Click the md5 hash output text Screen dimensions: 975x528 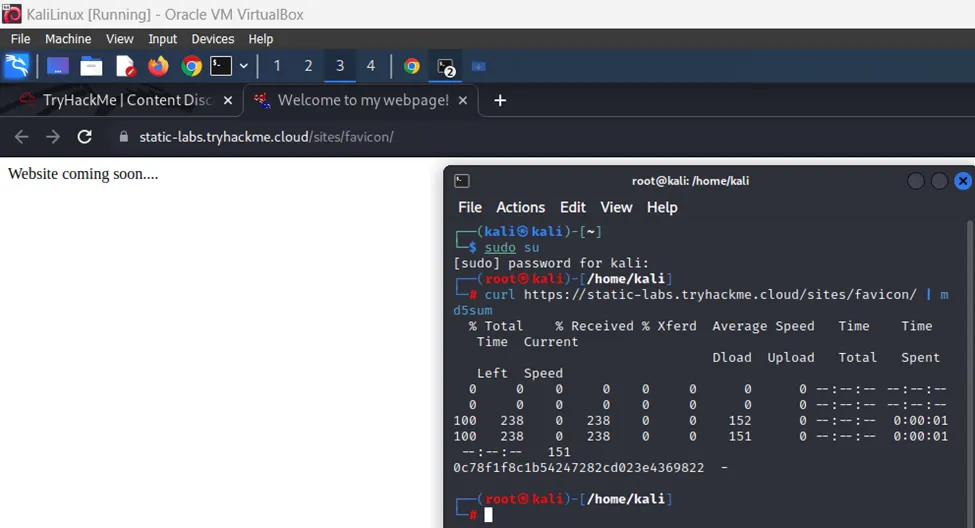(x=578, y=468)
